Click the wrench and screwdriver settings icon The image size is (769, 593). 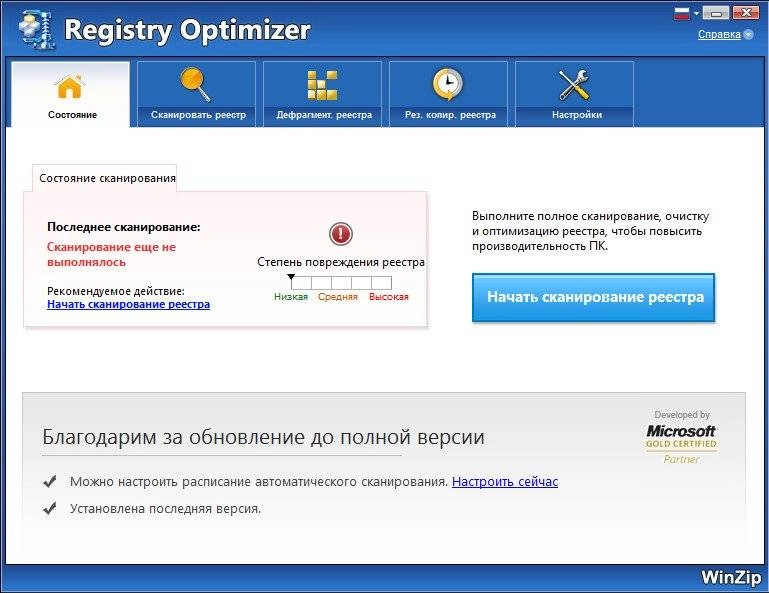574,85
